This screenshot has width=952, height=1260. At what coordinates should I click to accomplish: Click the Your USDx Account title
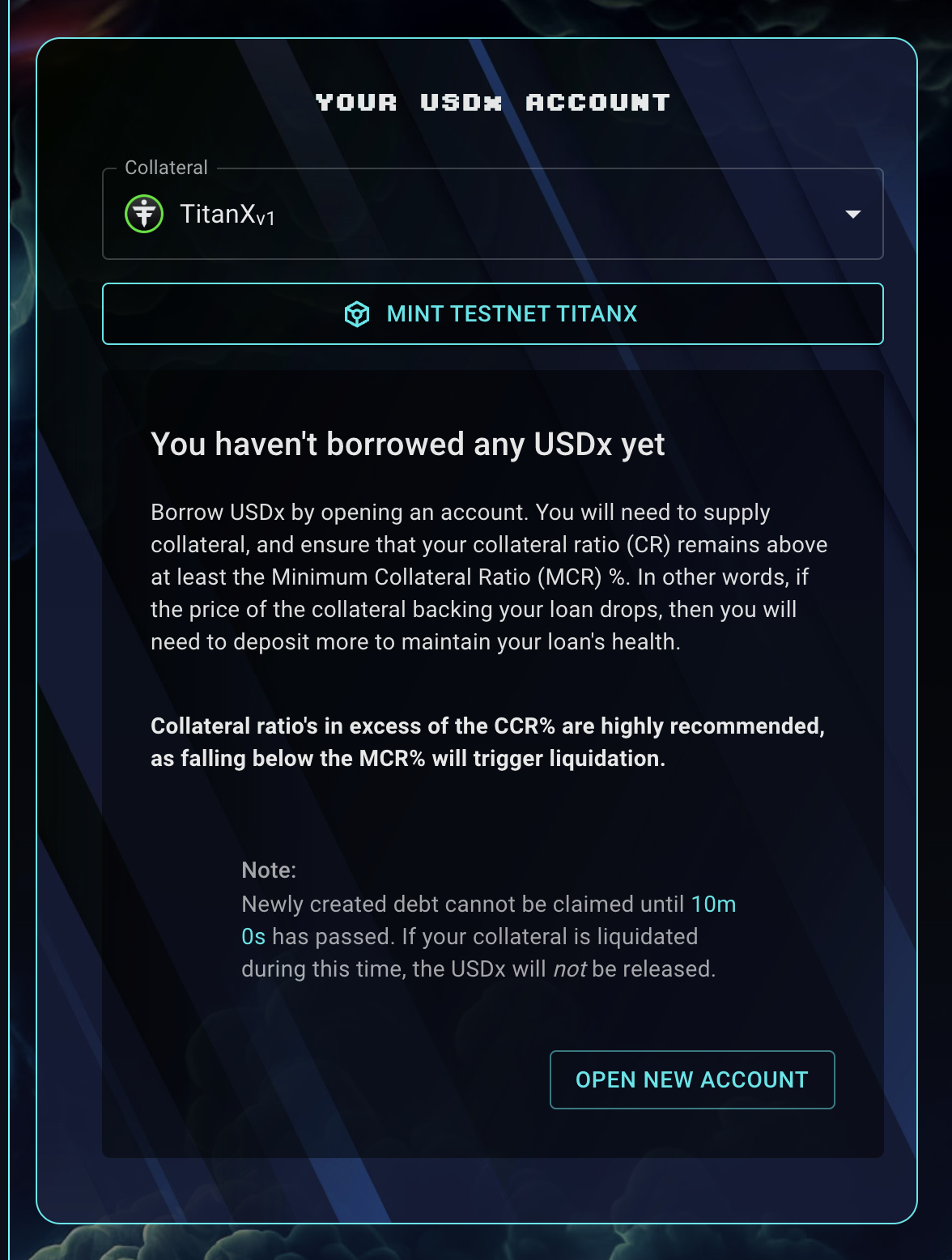point(492,102)
